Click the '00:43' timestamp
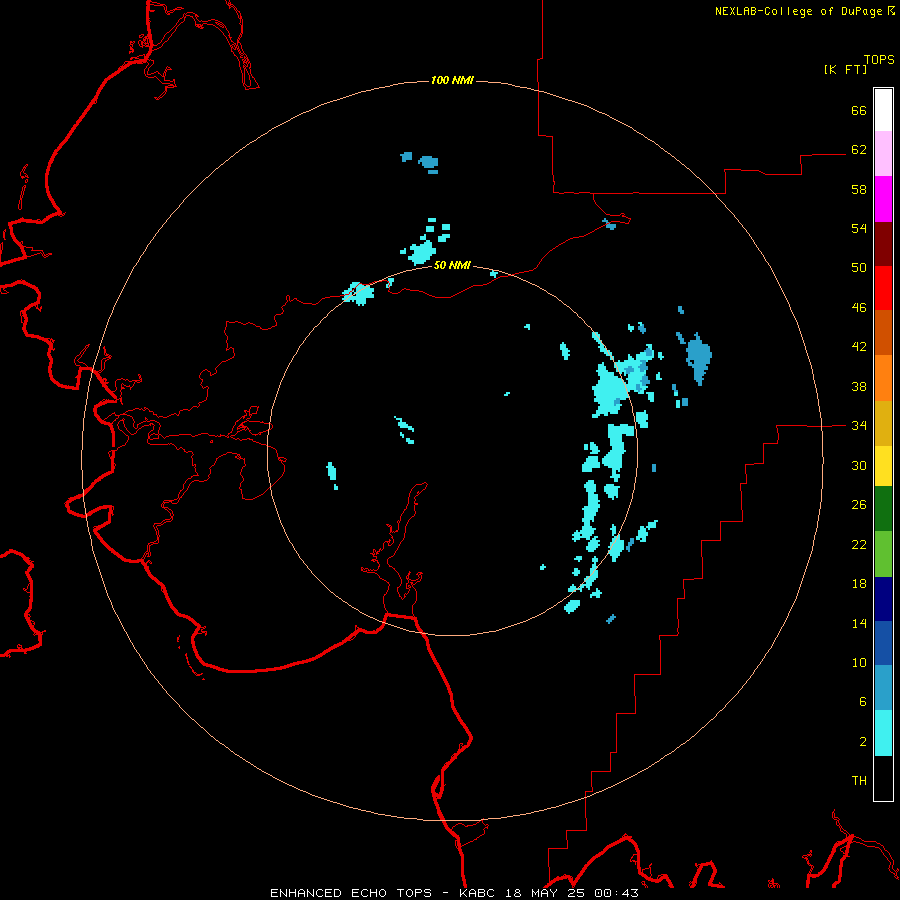 (616, 893)
